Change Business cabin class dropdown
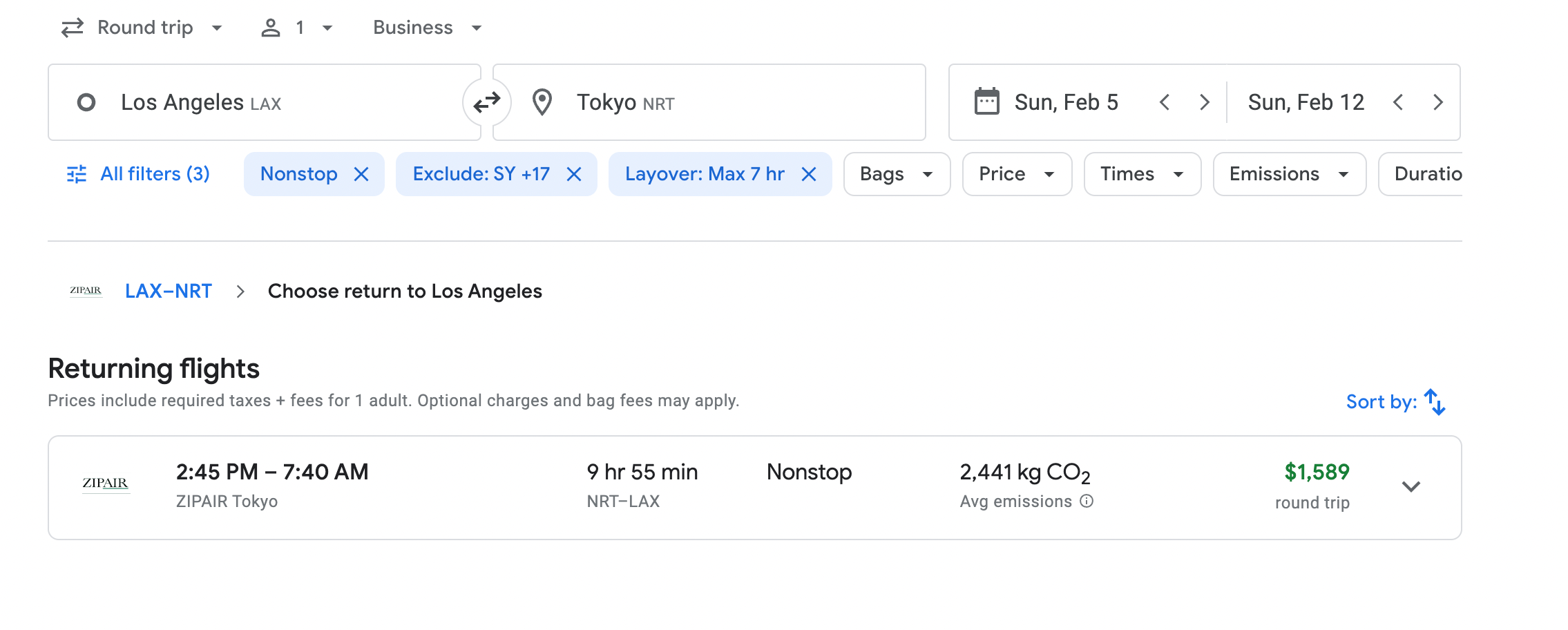This screenshot has width=1568, height=630. [x=427, y=28]
